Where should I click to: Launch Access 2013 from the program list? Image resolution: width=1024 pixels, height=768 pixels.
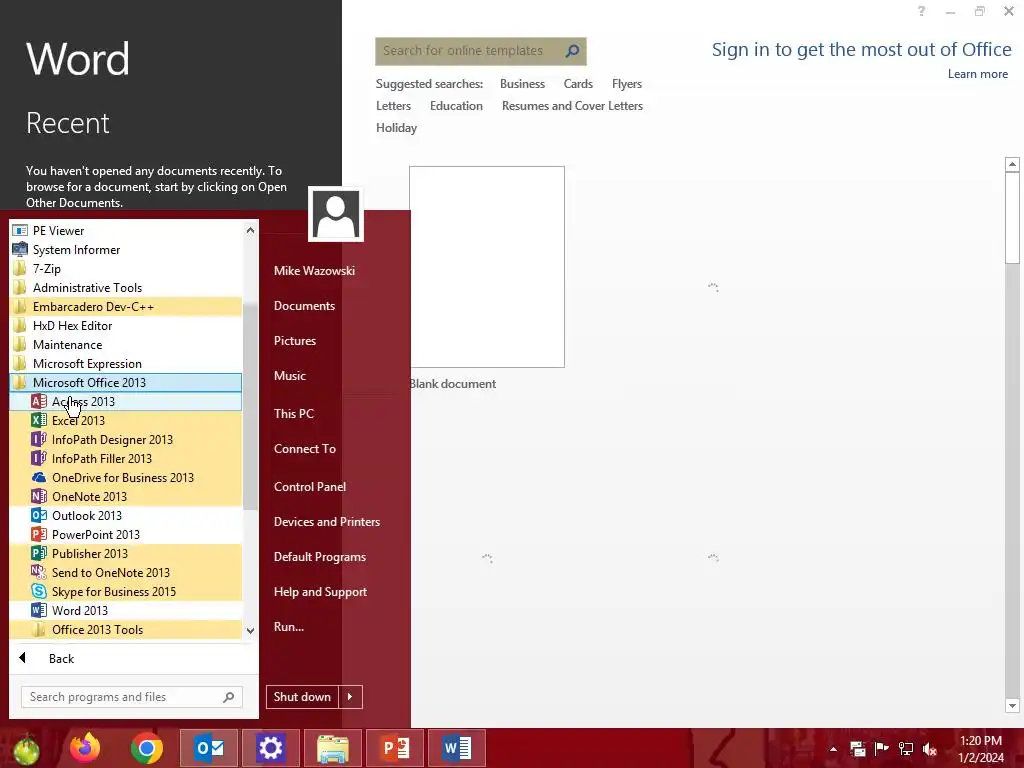[x=125, y=402]
